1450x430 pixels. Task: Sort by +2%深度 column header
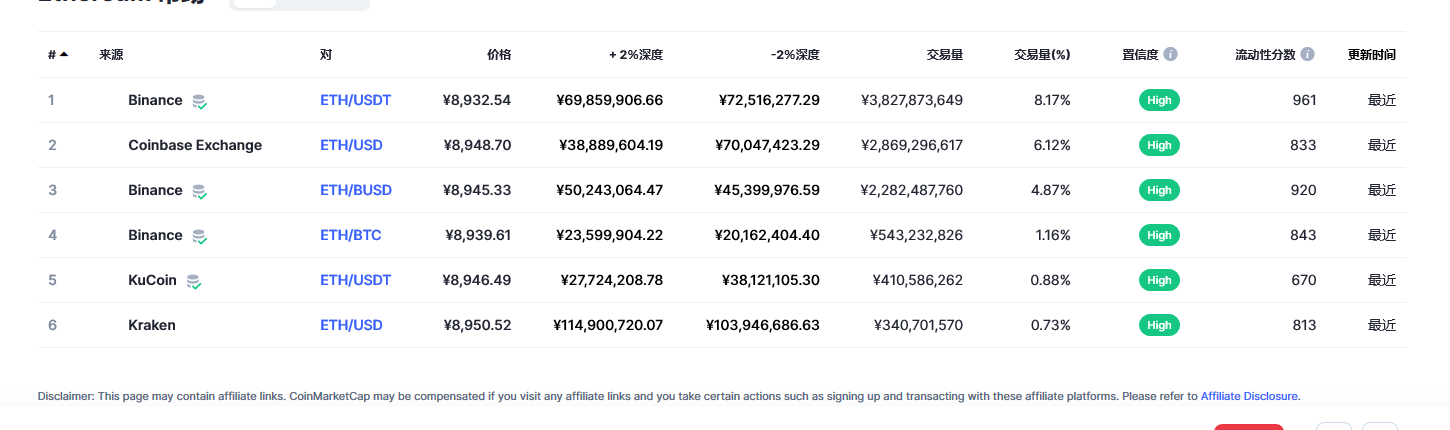click(x=636, y=54)
